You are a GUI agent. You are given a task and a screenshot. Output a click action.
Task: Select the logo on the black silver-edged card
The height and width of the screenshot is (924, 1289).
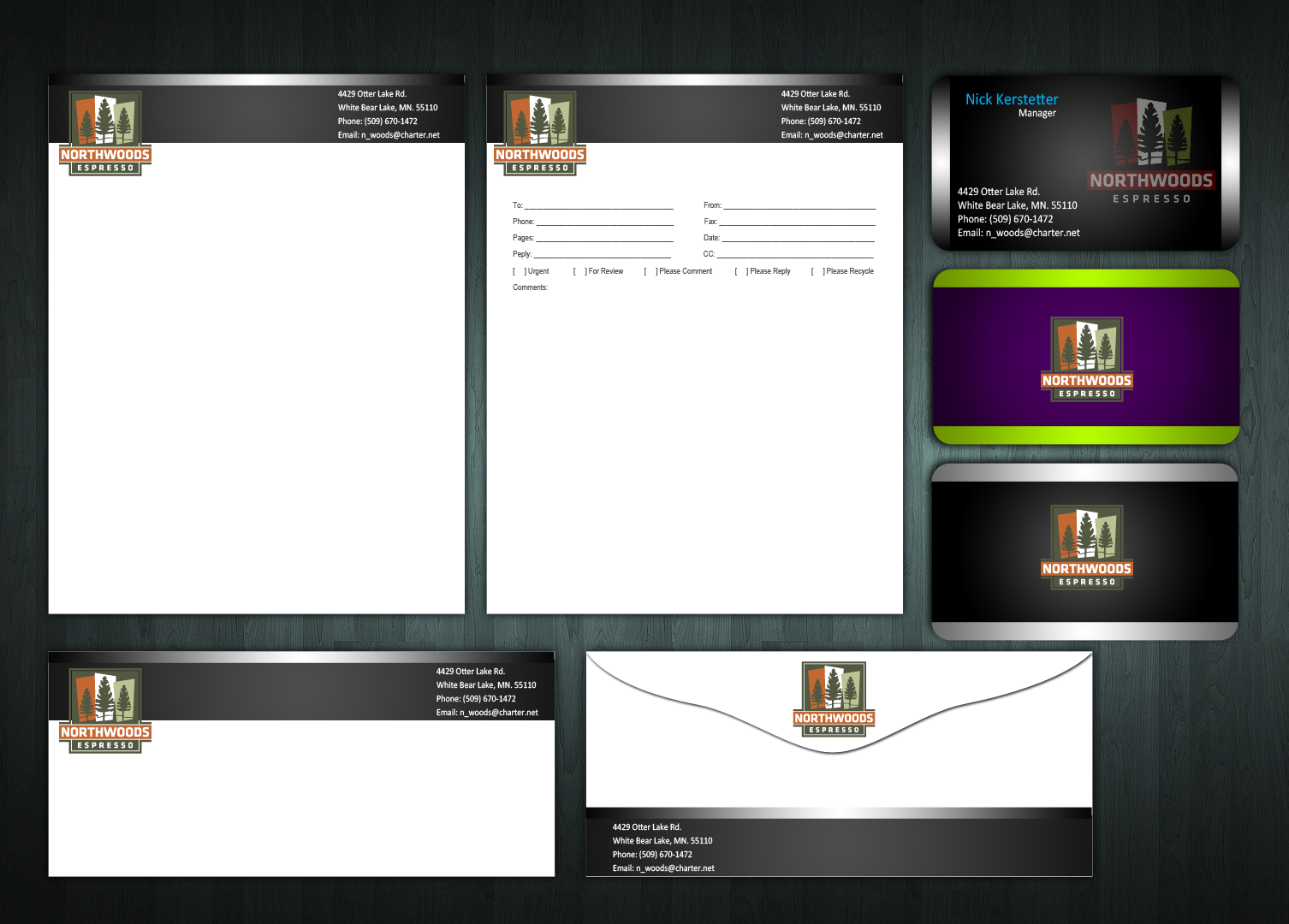[1086, 547]
